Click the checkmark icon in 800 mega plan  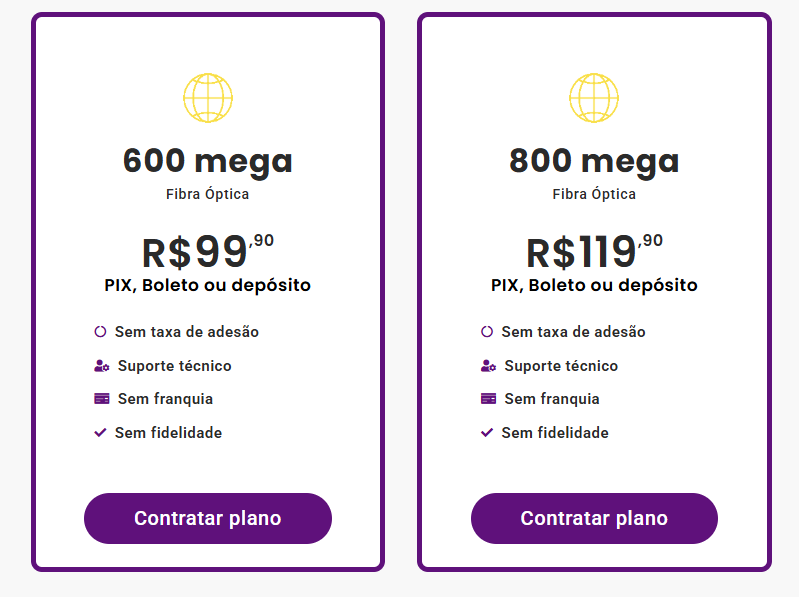(487, 433)
